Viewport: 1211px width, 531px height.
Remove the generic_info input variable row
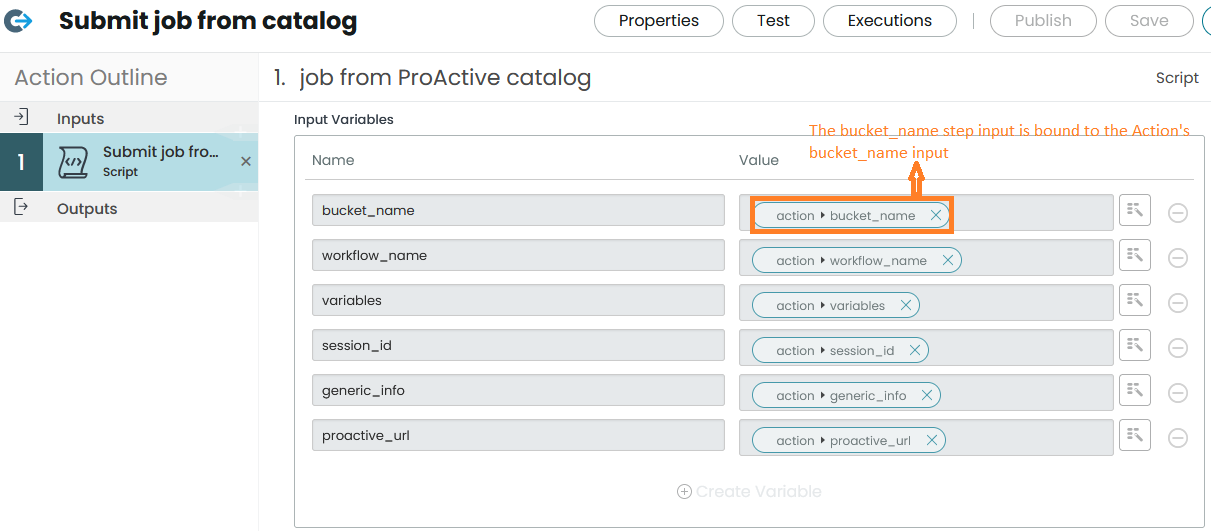click(1178, 393)
